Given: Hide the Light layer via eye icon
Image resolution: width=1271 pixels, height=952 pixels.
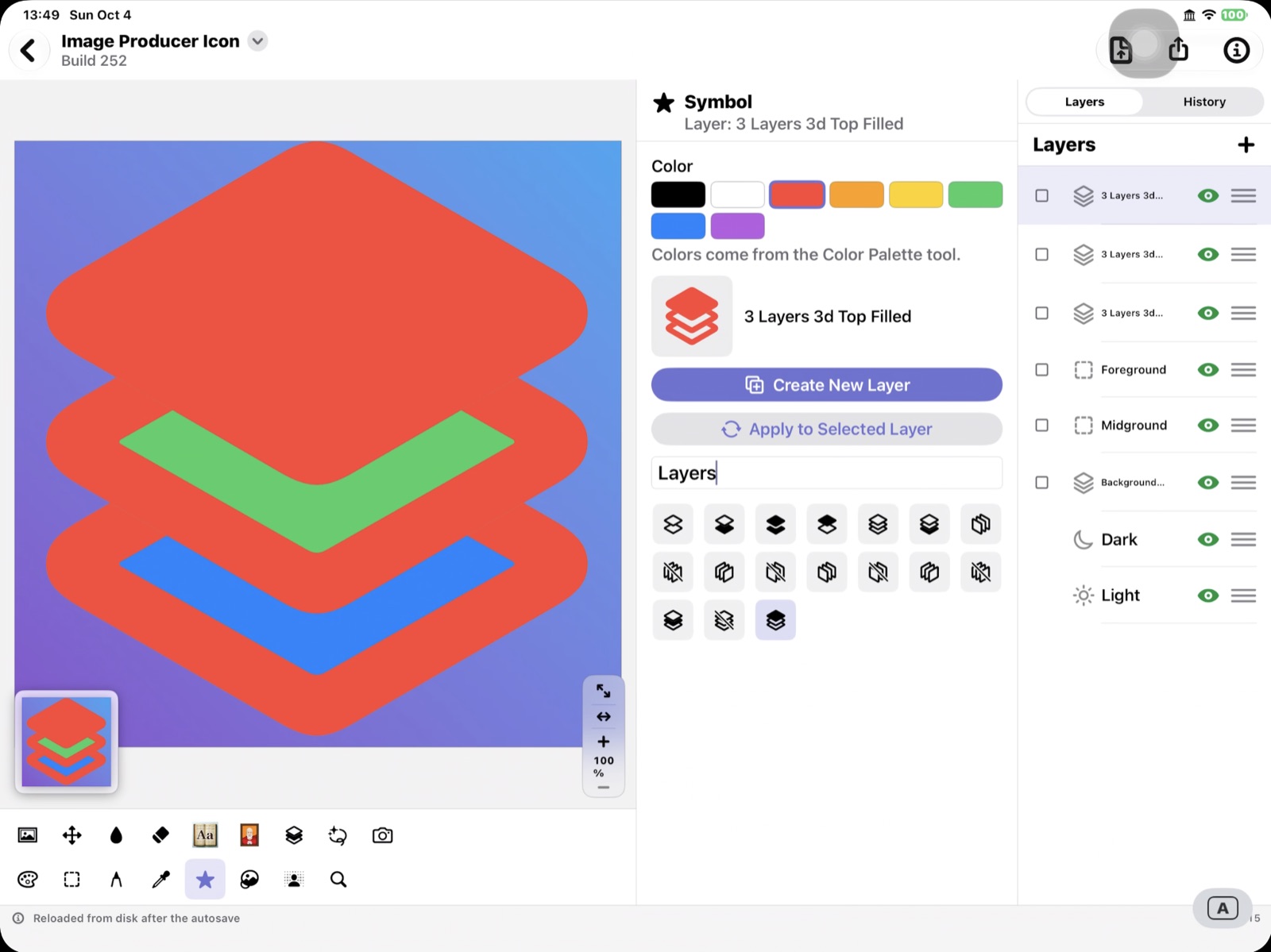Looking at the screenshot, I should 1208,595.
